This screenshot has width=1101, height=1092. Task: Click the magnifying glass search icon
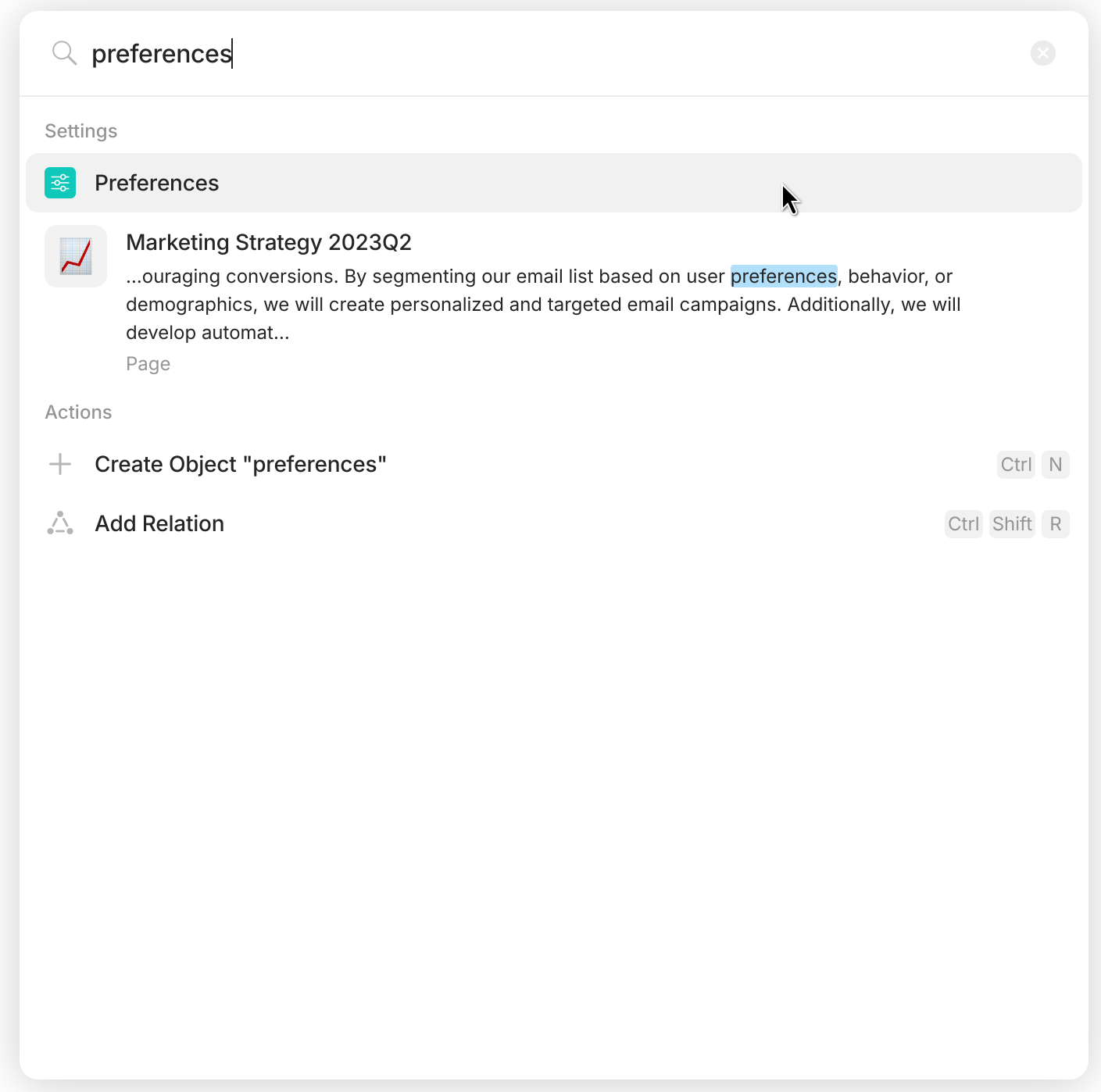click(x=64, y=53)
